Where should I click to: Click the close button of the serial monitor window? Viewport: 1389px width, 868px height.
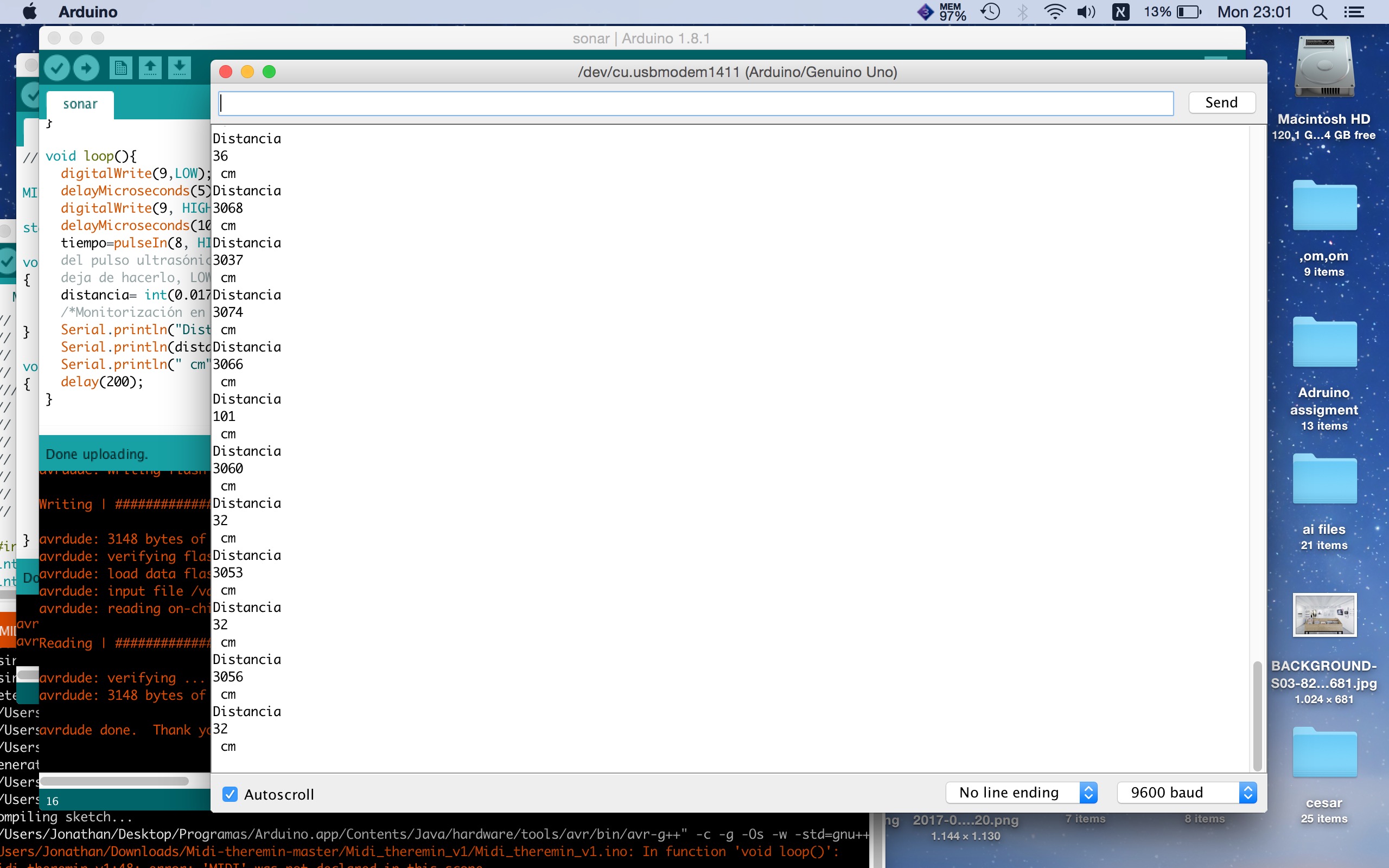point(226,72)
